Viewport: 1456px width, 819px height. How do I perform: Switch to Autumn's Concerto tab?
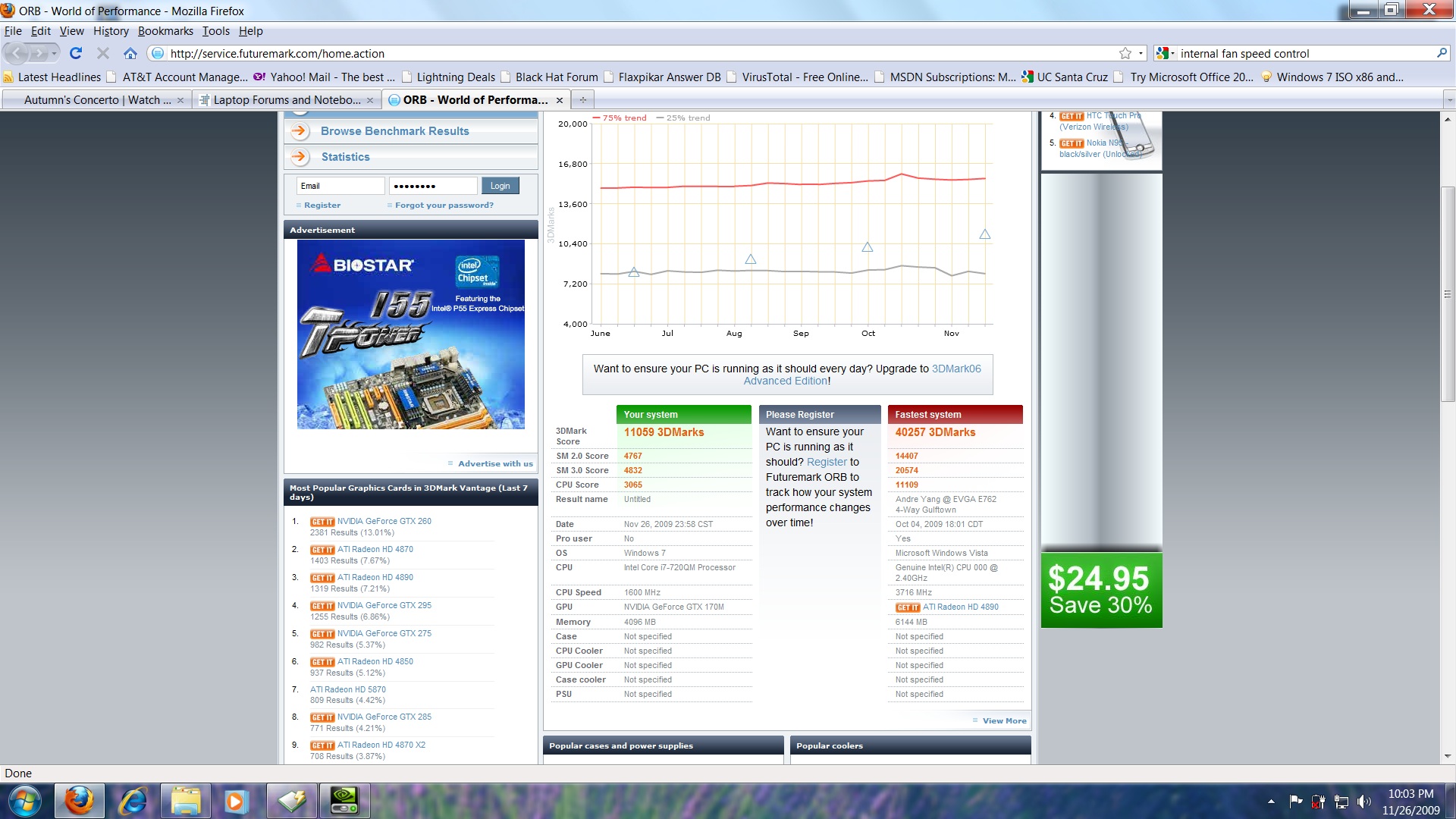[x=96, y=99]
